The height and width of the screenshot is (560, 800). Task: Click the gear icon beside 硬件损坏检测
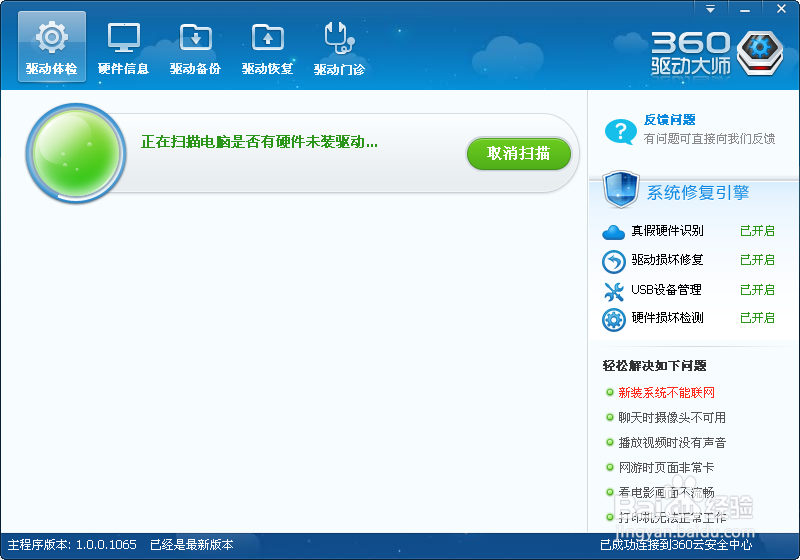[614, 320]
